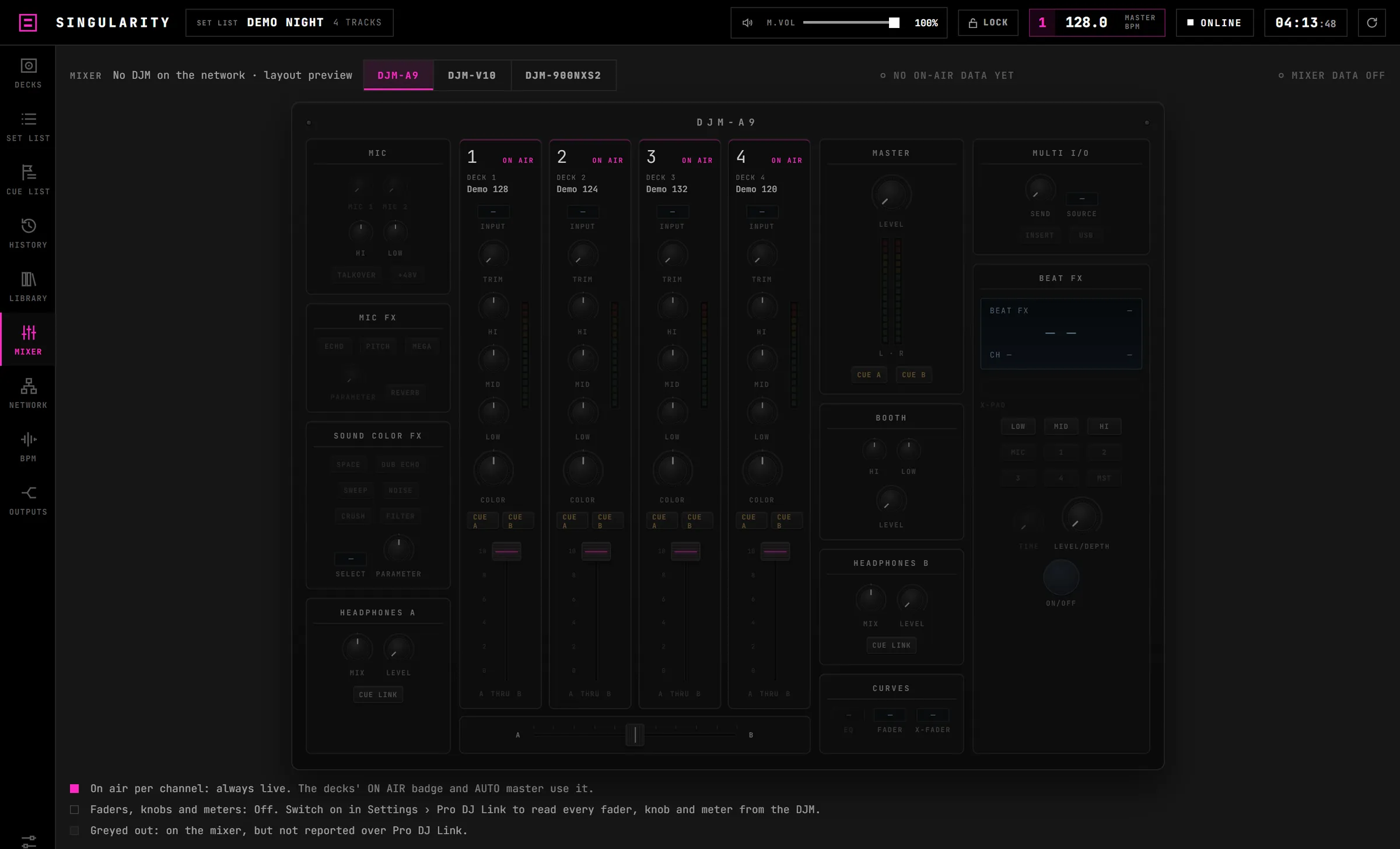Open Sound Color FX Select dropdown
The height and width of the screenshot is (849, 1400).
click(351, 559)
